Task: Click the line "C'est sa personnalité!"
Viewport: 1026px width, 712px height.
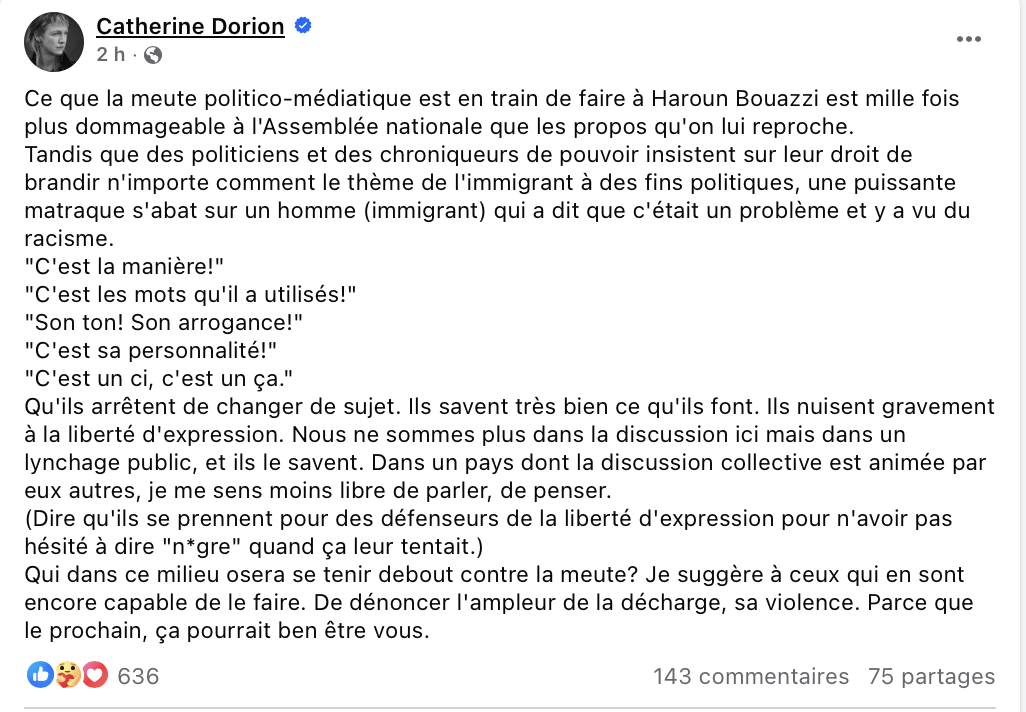Action: point(150,351)
